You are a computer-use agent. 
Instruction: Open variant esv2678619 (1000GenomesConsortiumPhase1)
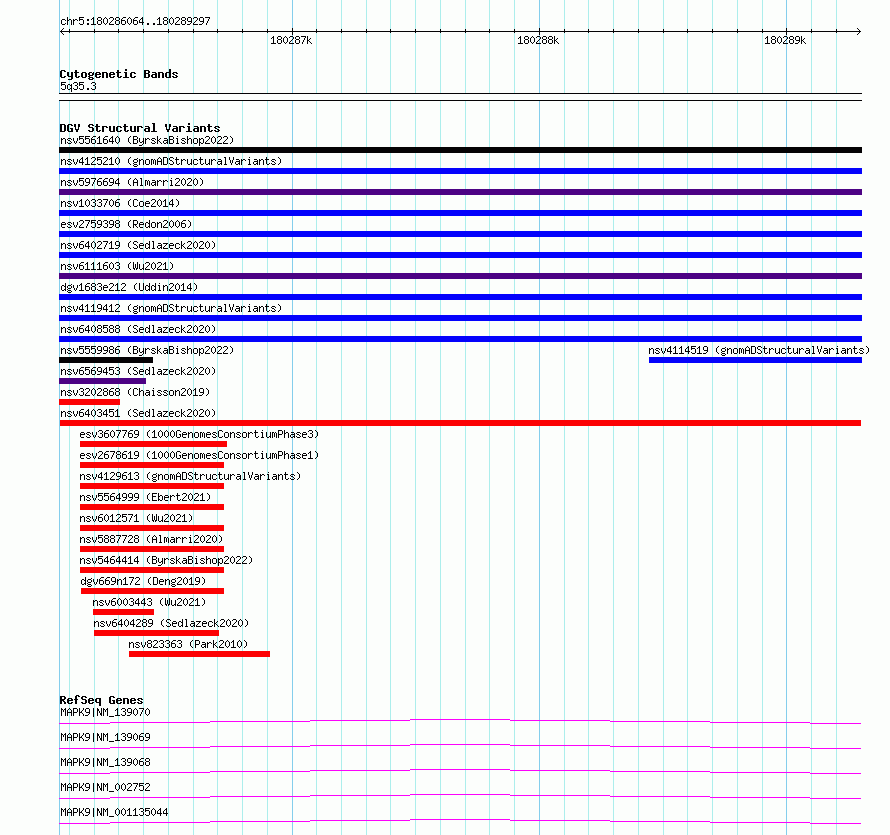199,455
